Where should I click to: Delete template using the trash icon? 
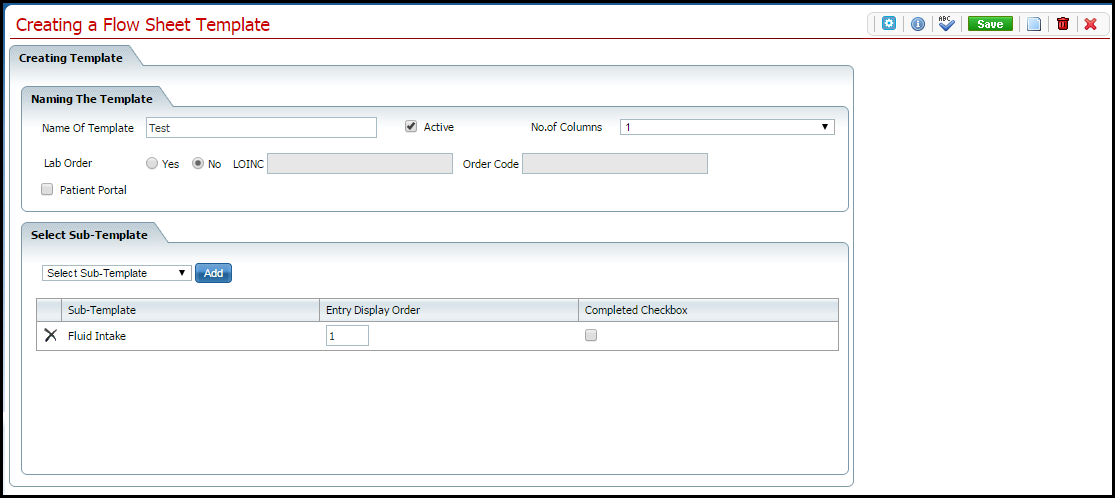click(1062, 24)
